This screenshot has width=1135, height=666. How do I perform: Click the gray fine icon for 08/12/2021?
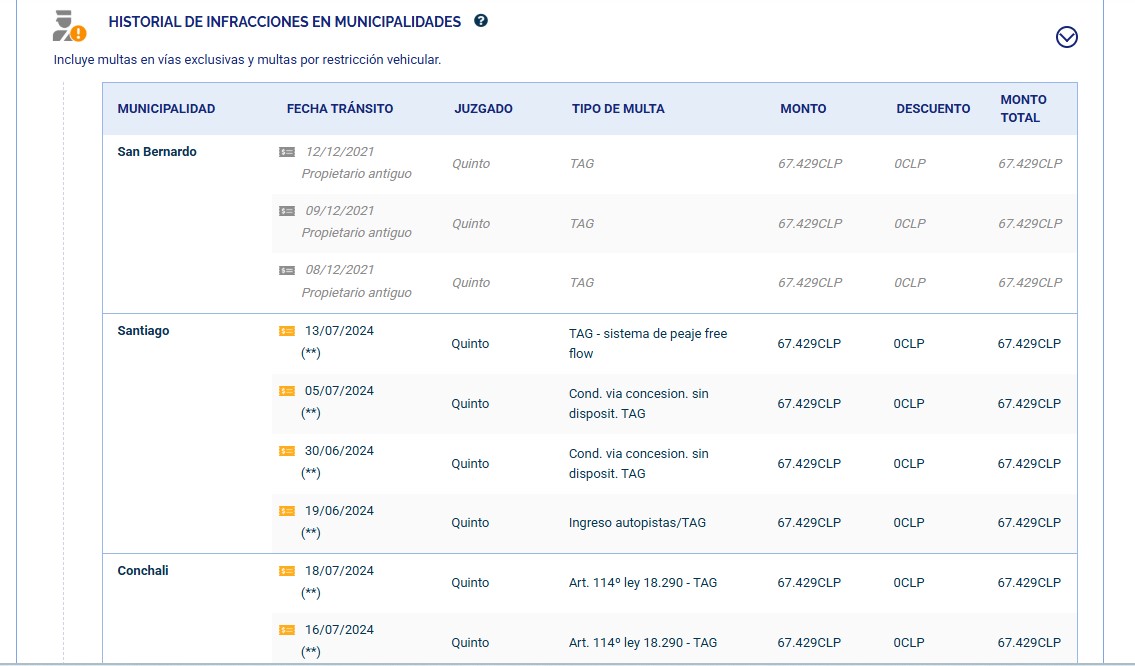(287, 270)
